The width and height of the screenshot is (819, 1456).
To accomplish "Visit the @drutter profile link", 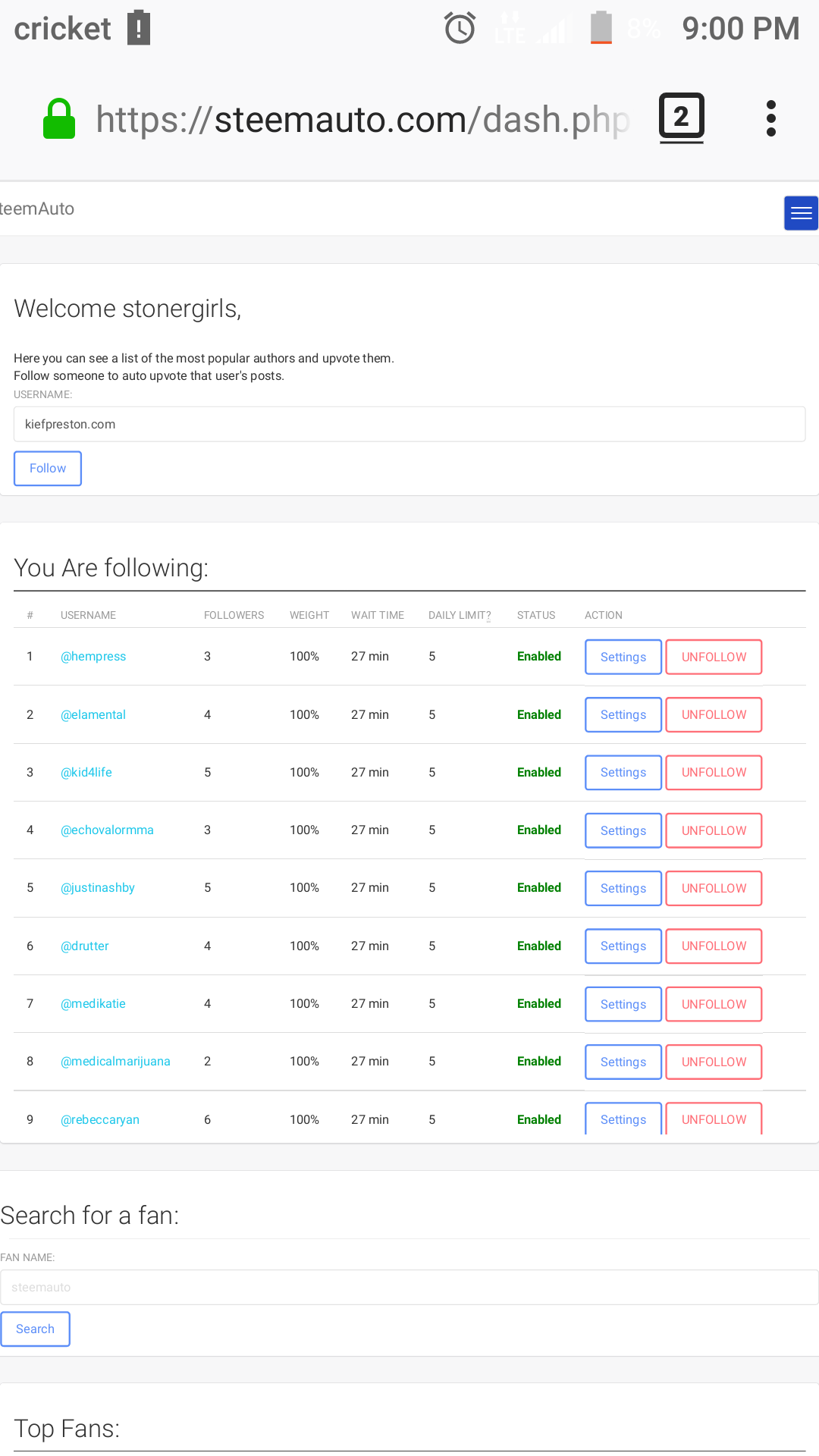I will [x=85, y=946].
